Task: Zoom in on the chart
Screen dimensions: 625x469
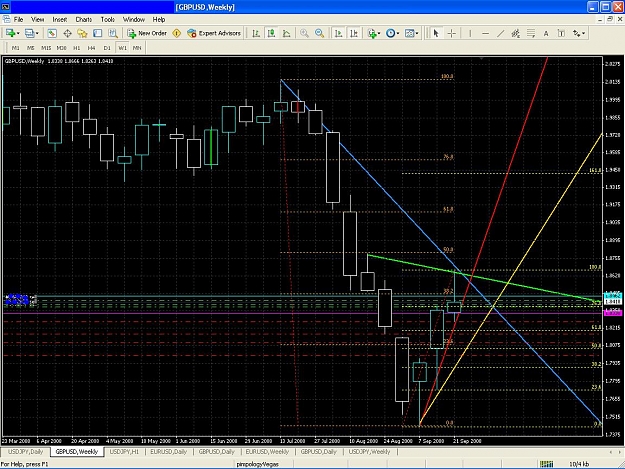Action: coord(304,33)
